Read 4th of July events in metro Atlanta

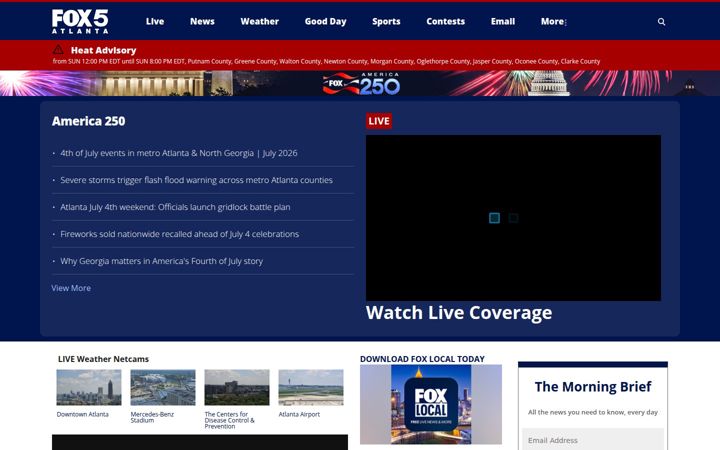click(x=179, y=153)
